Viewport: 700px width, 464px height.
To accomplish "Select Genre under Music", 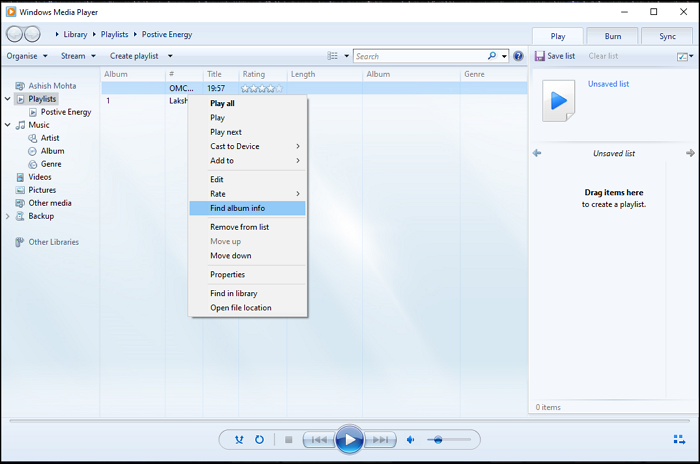I will [51, 164].
